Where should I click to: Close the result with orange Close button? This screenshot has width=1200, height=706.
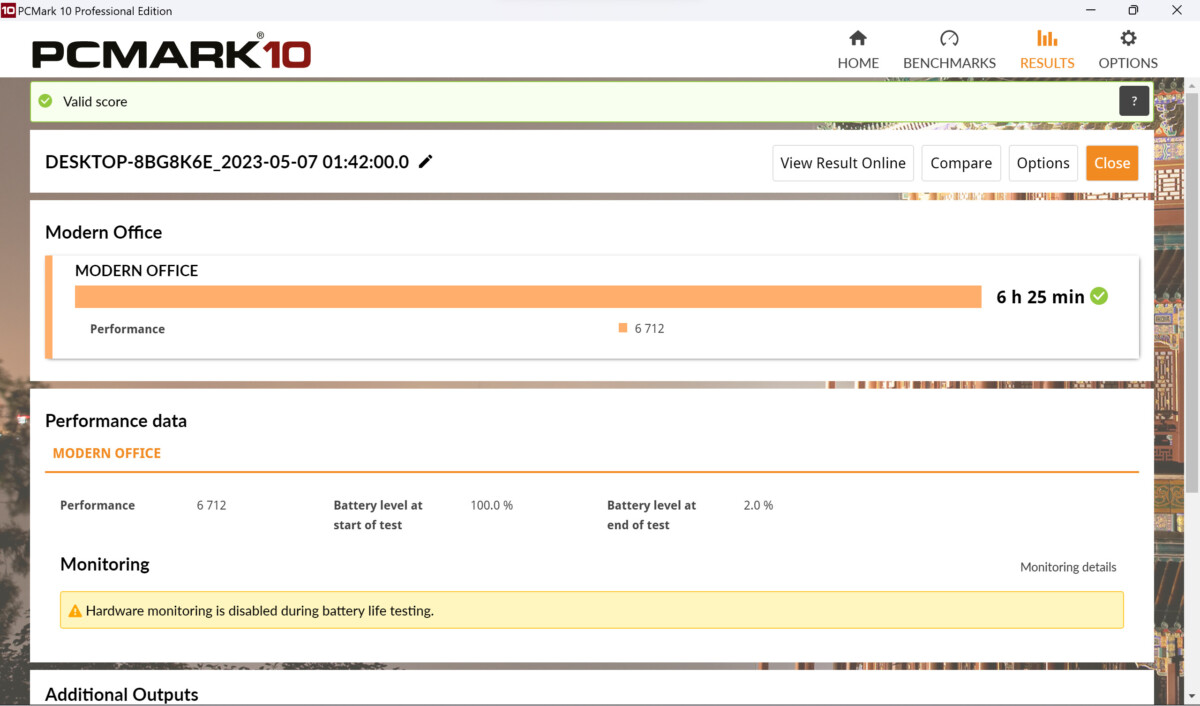click(x=1112, y=163)
